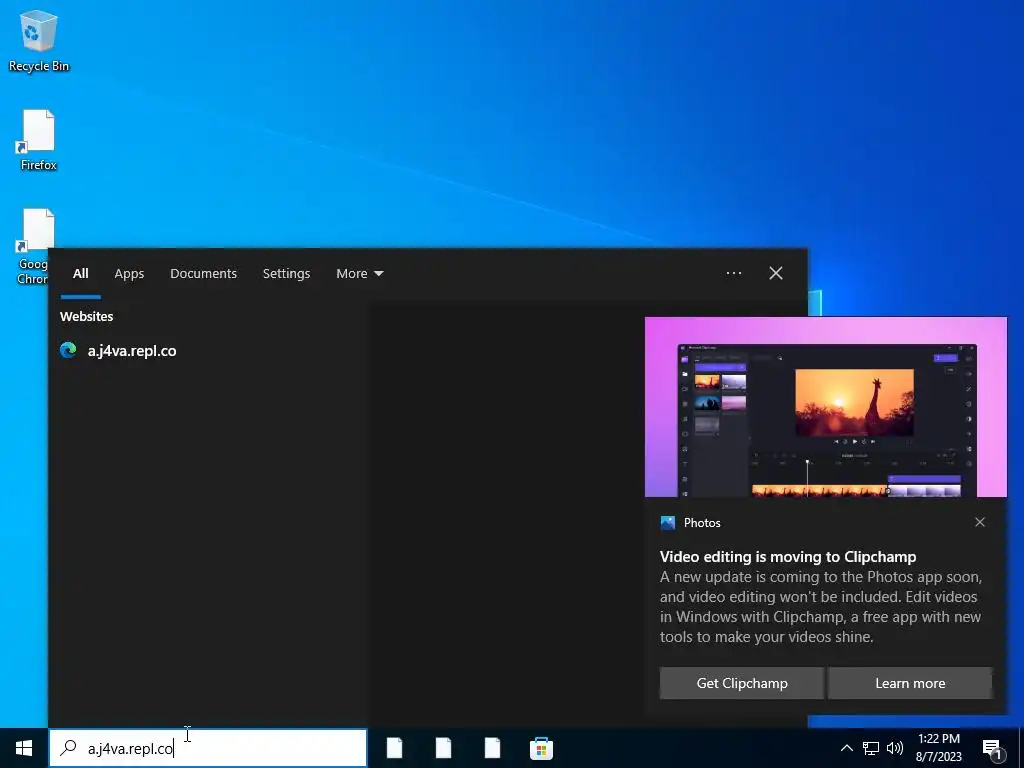Click the magnifier icon in the search box
1024x768 pixels.
pyautogui.click(x=68, y=748)
